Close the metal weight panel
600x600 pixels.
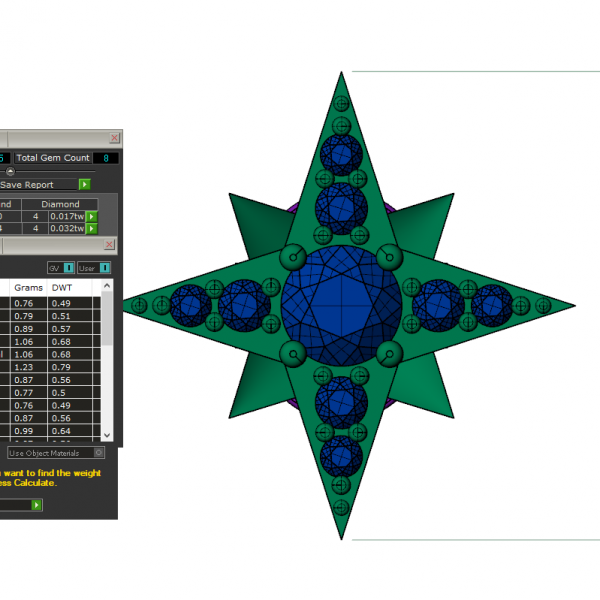point(109,244)
